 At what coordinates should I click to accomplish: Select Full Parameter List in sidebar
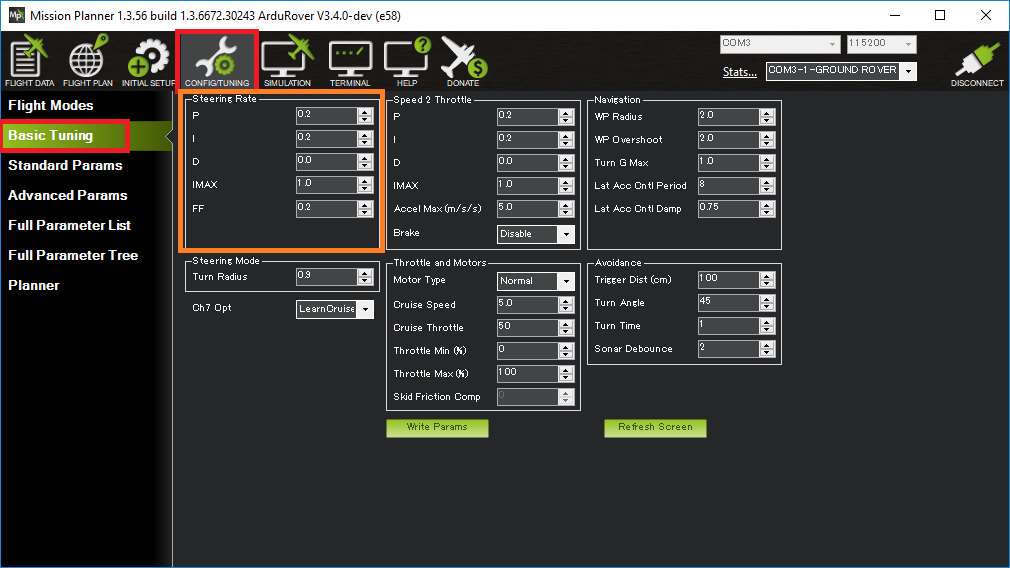[x=69, y=225]
